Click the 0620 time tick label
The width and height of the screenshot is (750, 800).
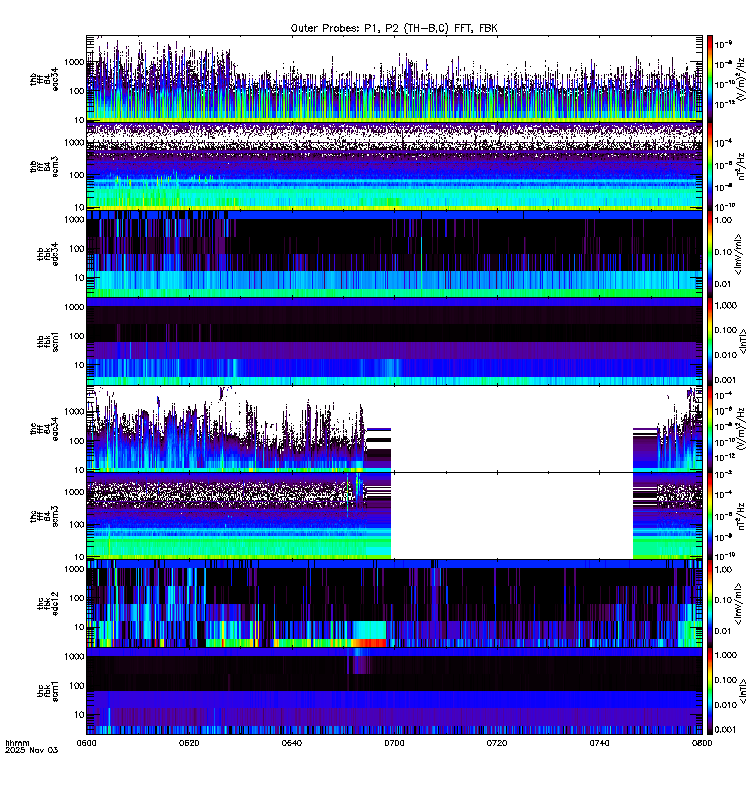tap(189, 743)
